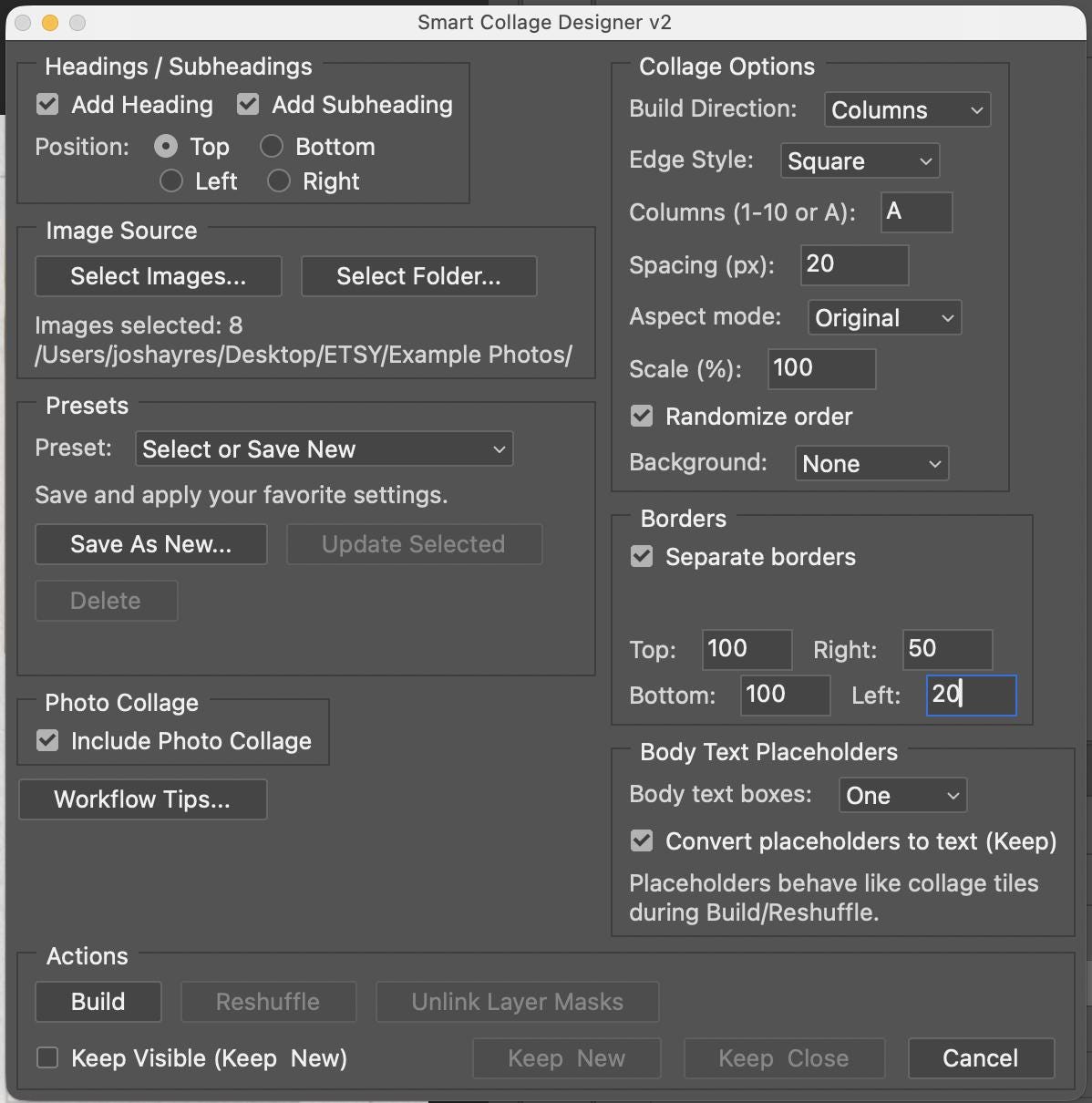Click the 'Images selected: 8' text
Screen dimensions: 1092x1103
coord(139,325)
